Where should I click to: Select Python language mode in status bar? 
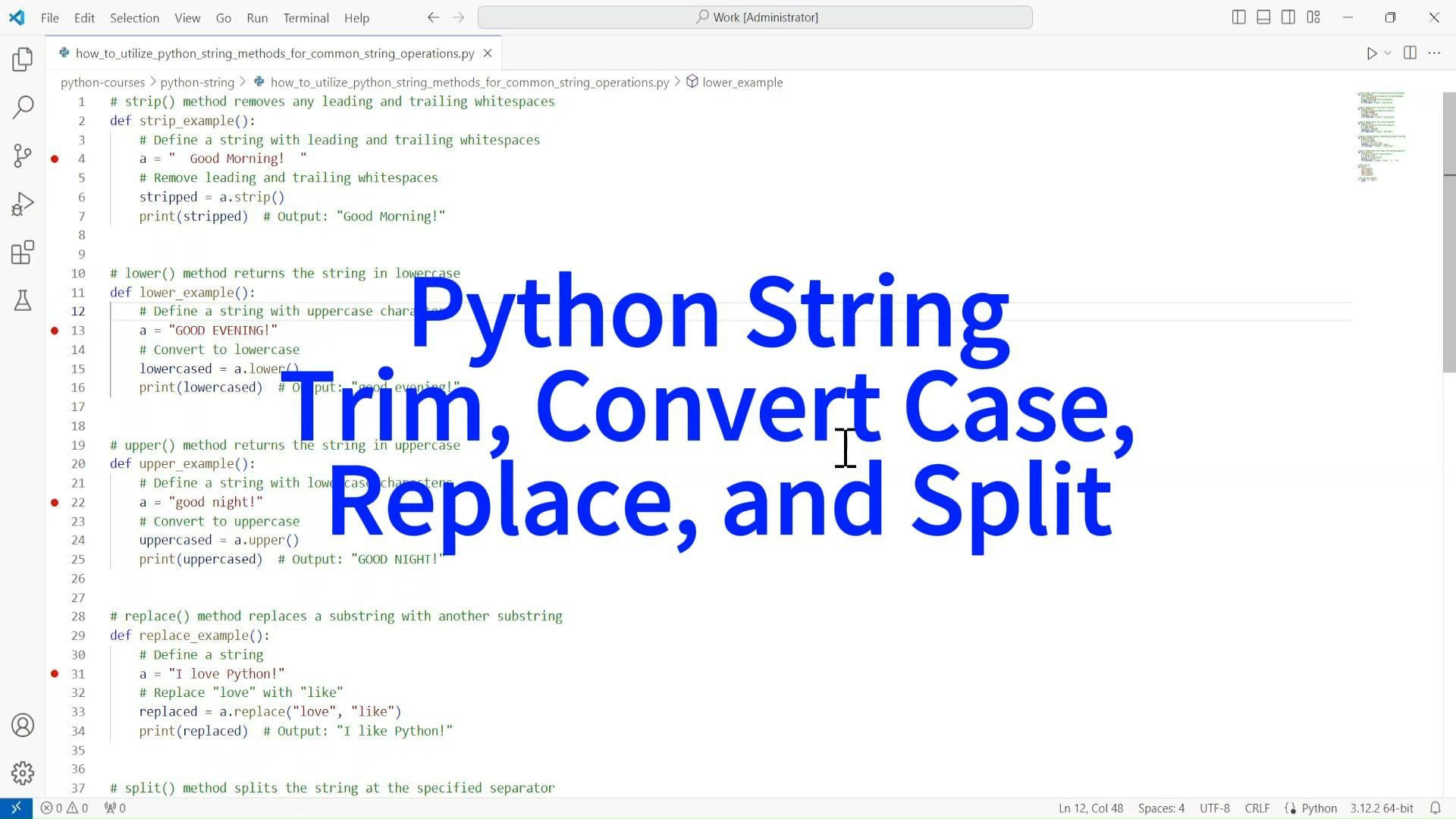[x=1319, y=808]
